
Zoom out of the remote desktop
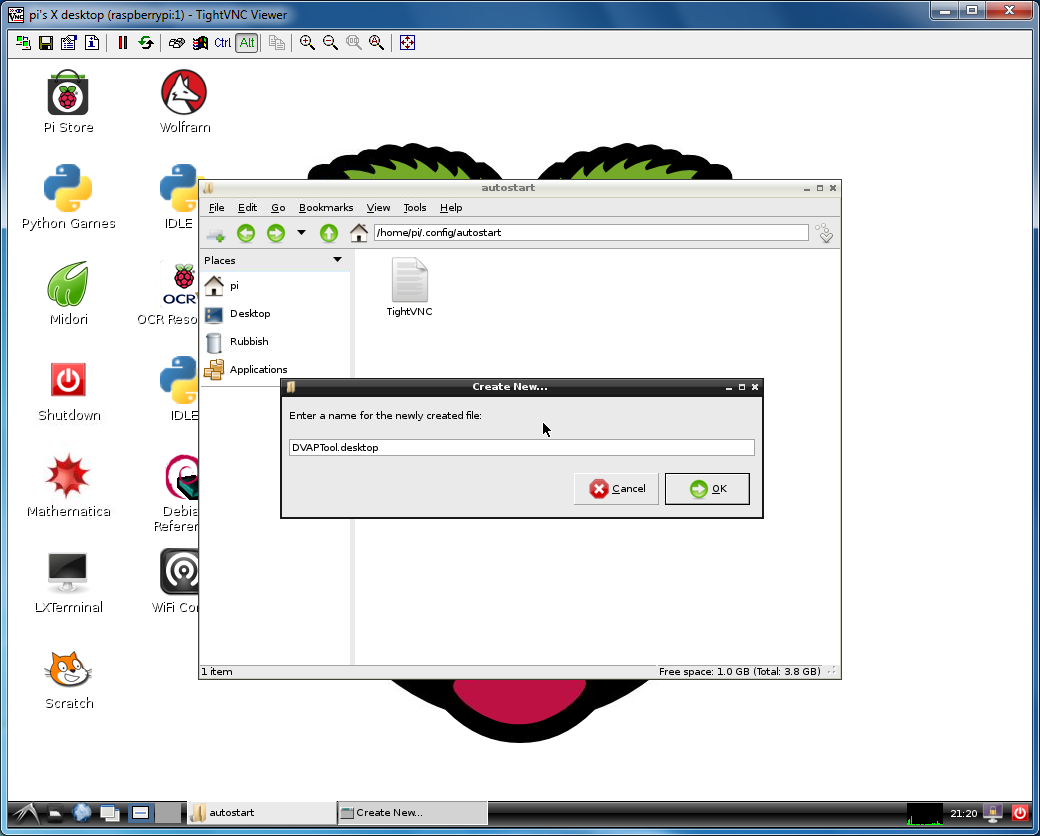click(x=330, y=43)
